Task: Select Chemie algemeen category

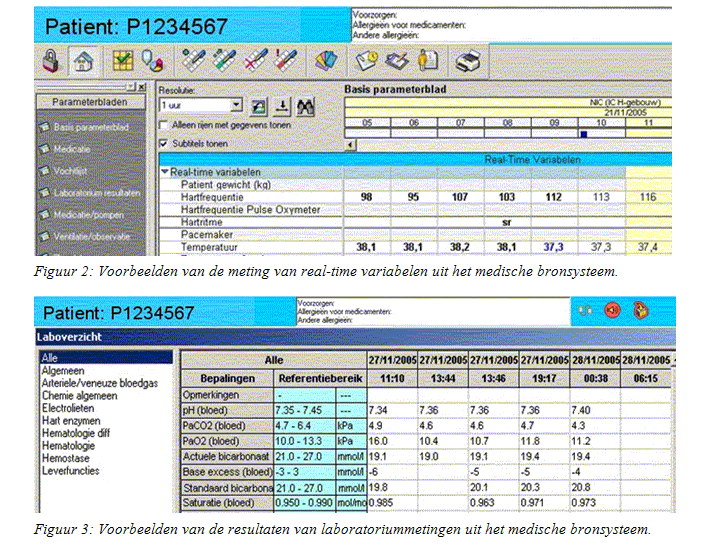Action: (80, 396)
